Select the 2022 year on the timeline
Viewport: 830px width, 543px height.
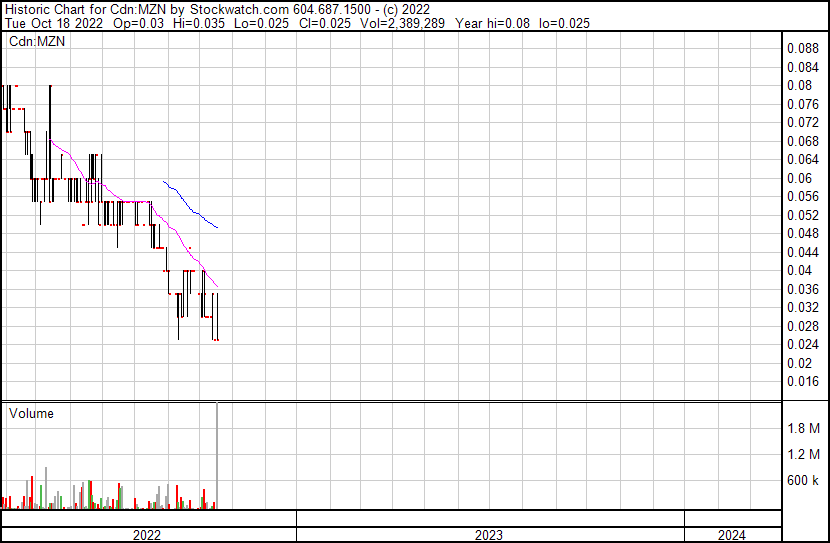[148, 535]
